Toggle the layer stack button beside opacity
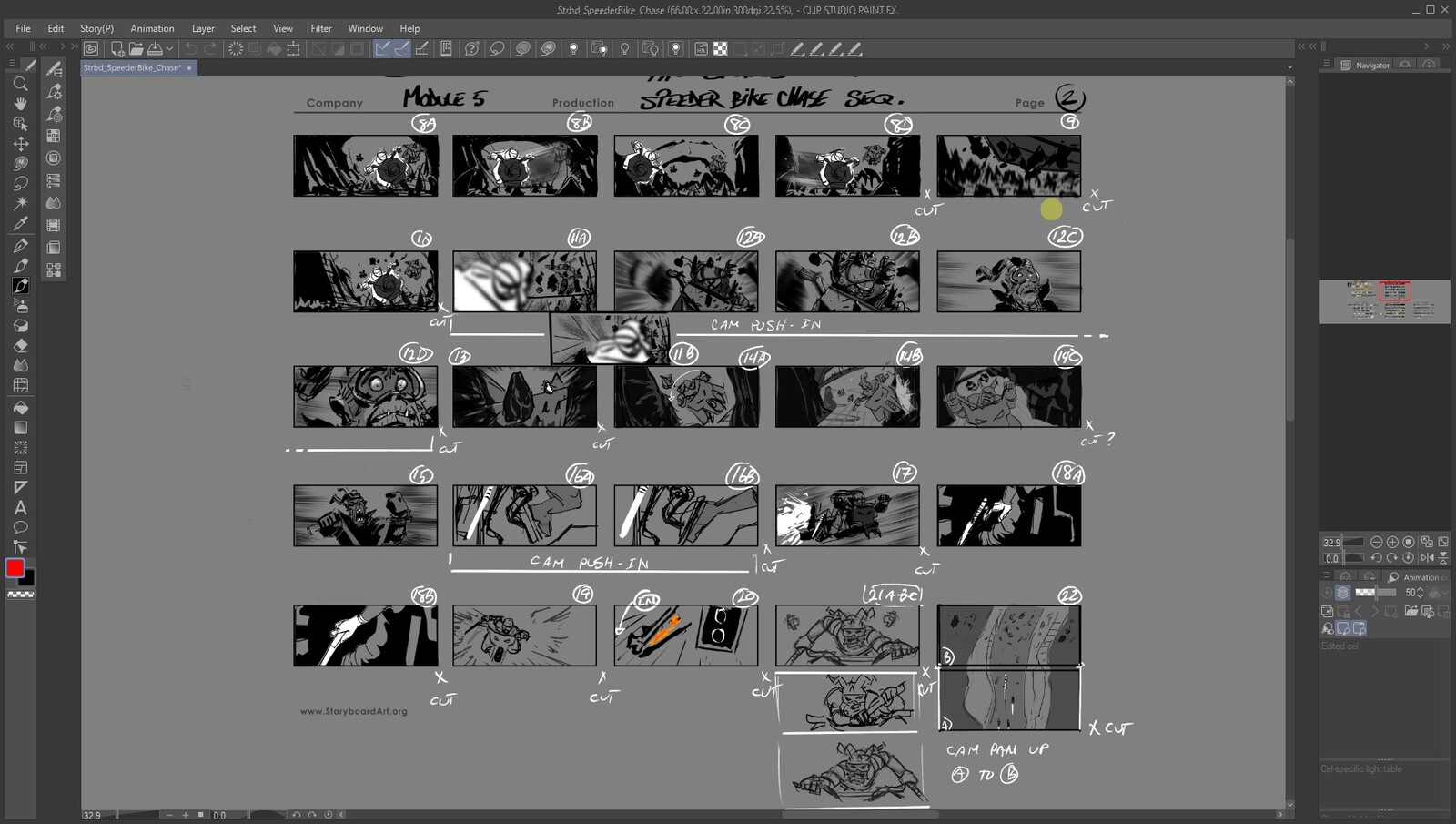 pyautogui.click(x=1342, y=593)
